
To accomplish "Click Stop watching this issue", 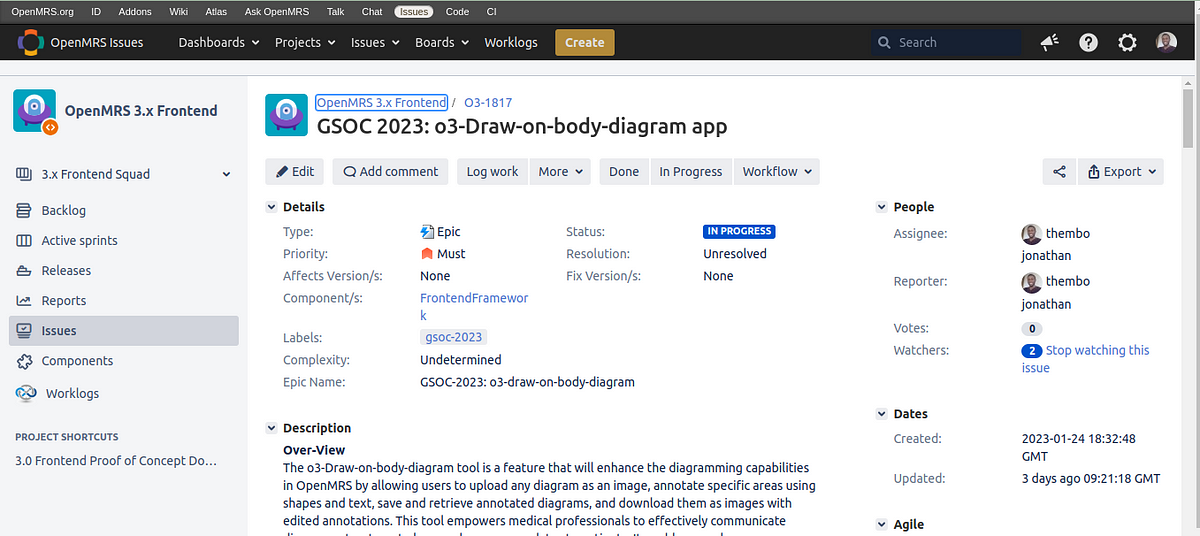I will pyautogui.click(x=1085, y=359).
